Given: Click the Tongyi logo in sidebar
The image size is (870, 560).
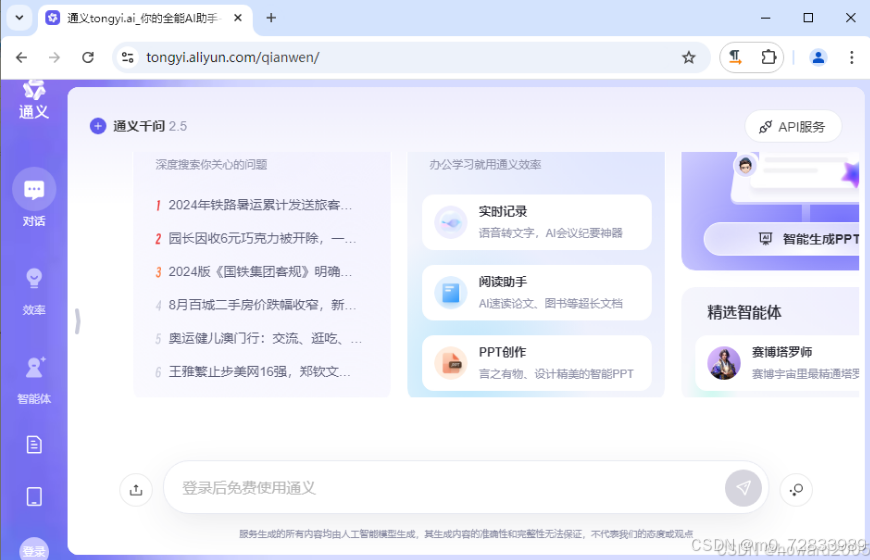Looking at the screenshot, I should 34,100.
